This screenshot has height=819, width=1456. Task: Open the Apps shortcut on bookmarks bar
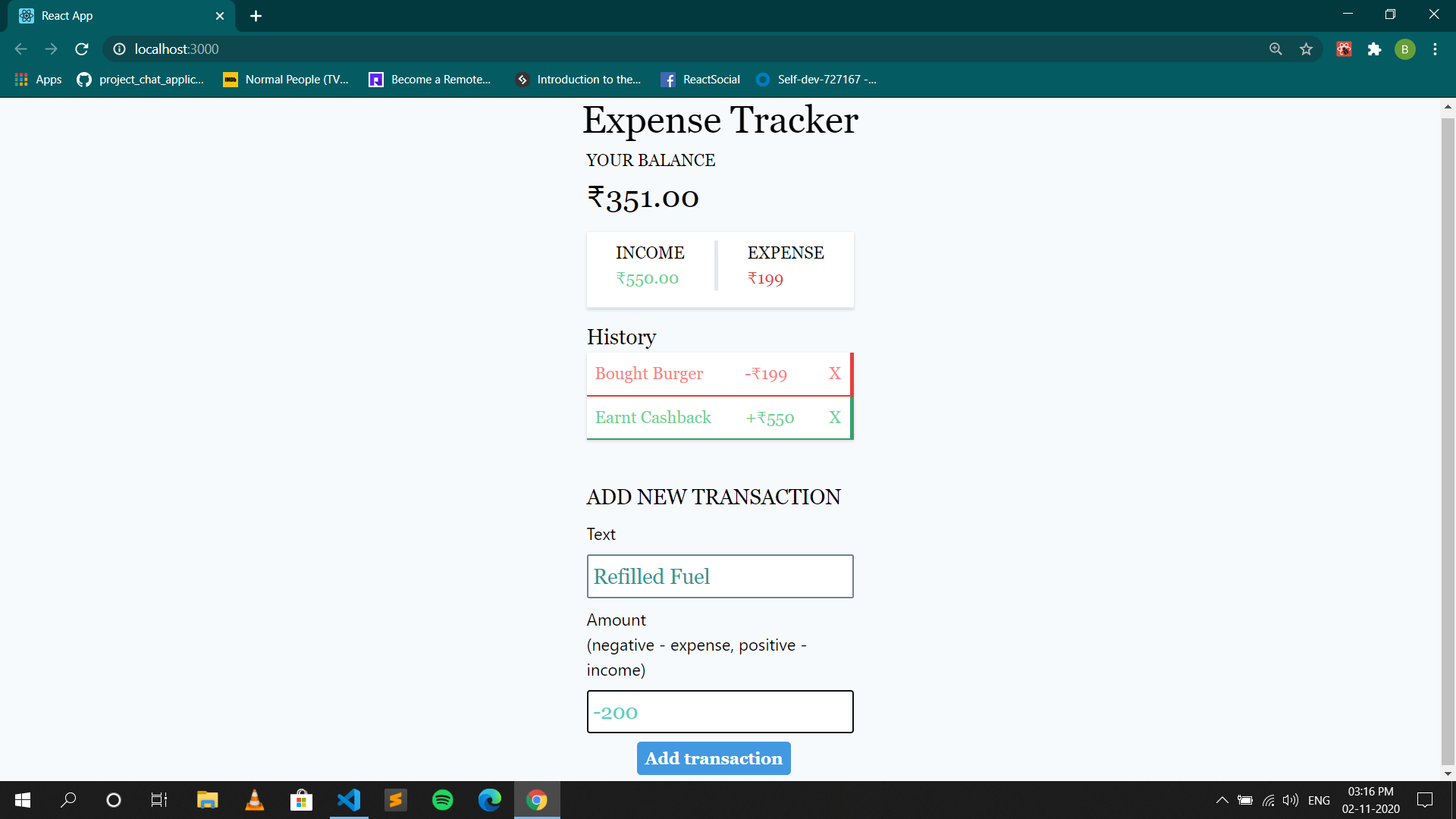(36, 79)
